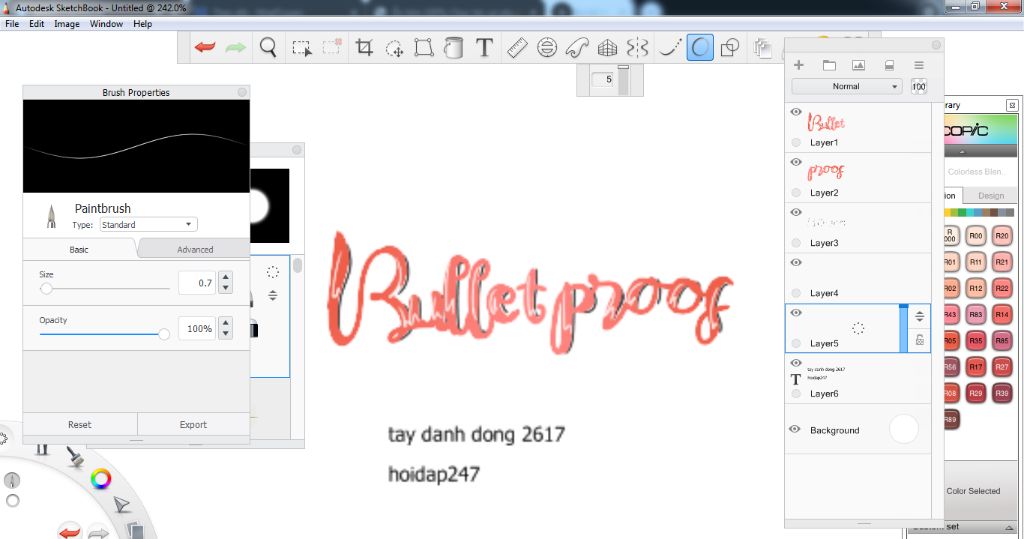Open the File menu

coord(12,24)
